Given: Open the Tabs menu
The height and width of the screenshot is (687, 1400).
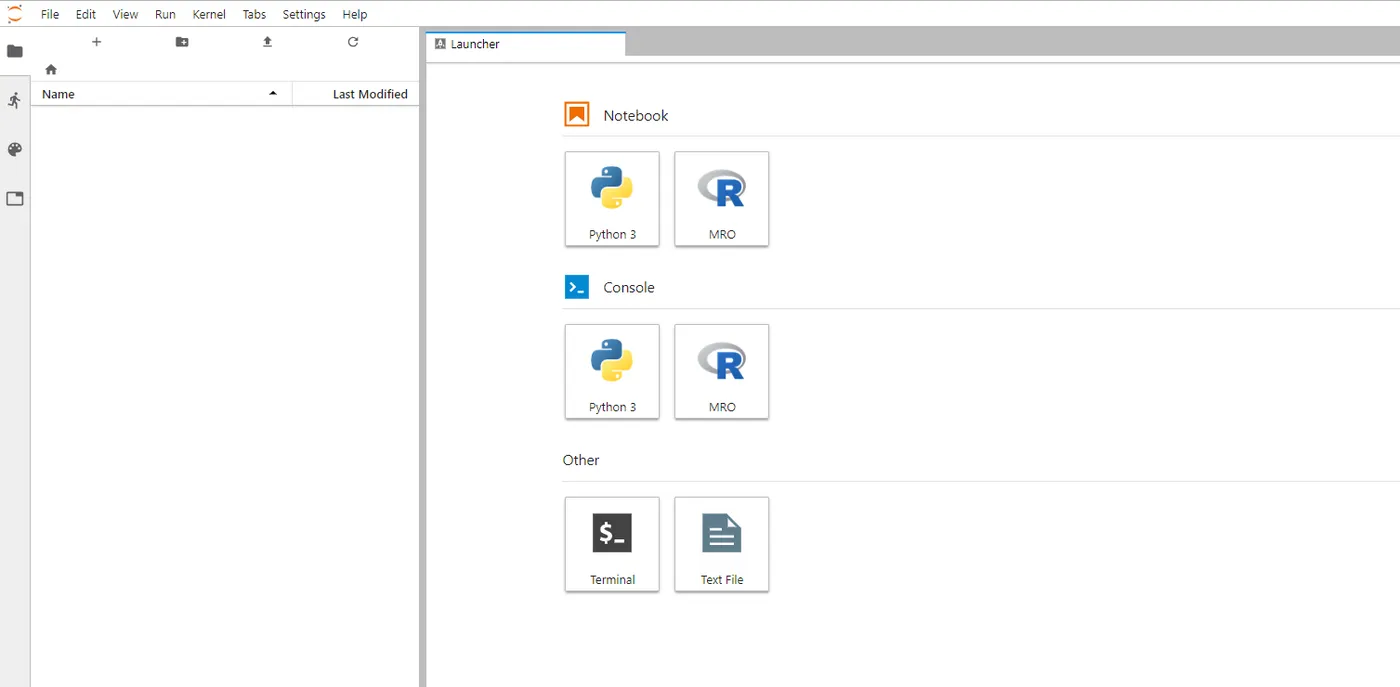Looking at the screenshot, I should 254,14.
